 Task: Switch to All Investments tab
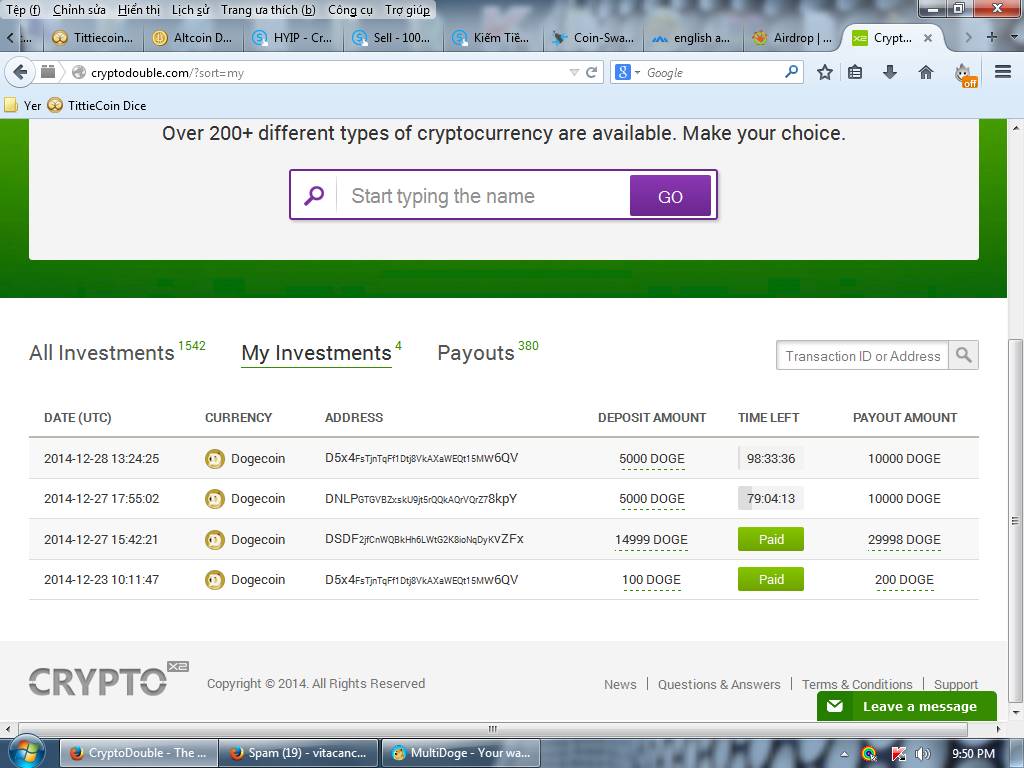point(102,353)
